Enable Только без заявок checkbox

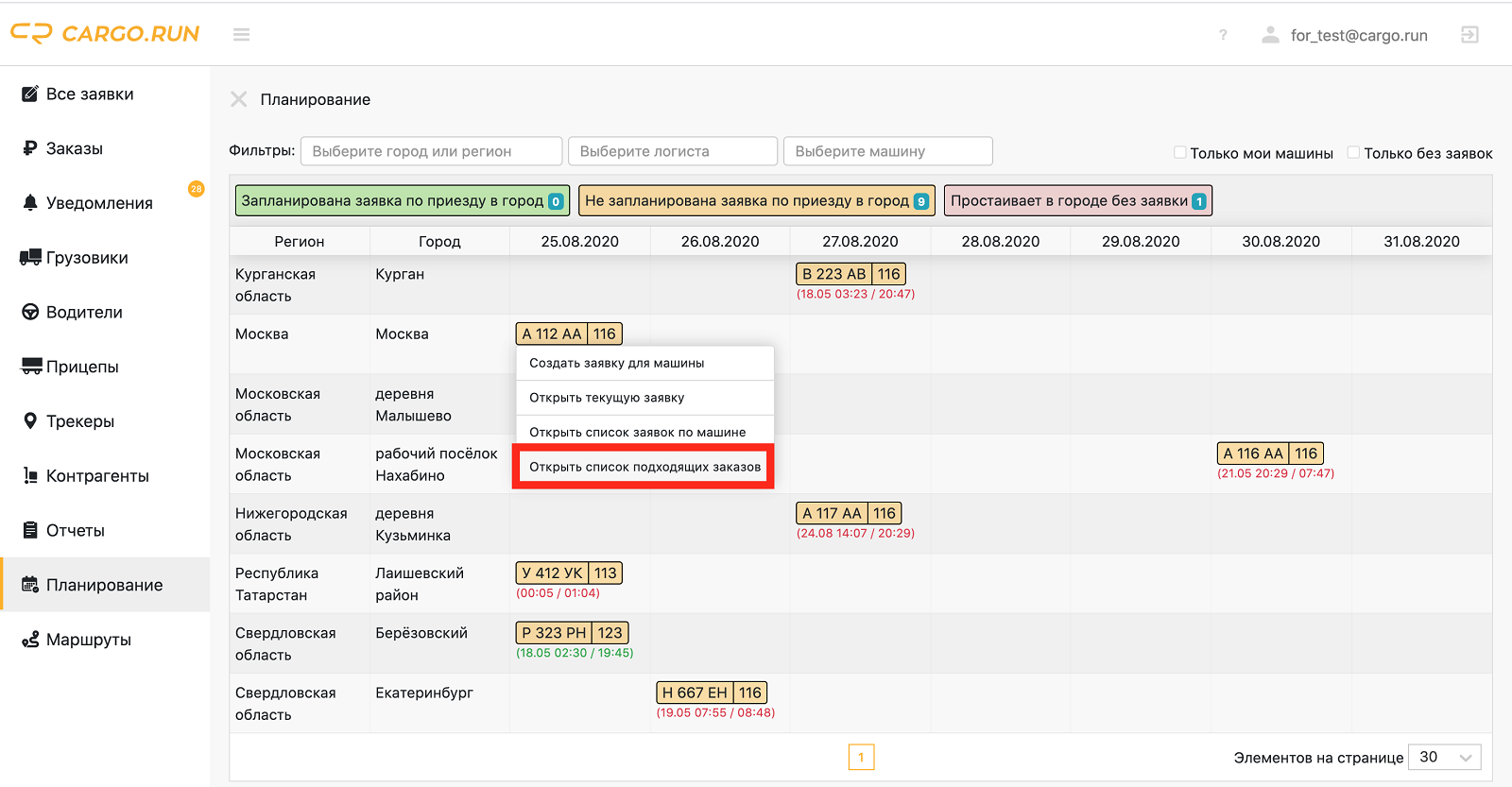coord(1353,152)
